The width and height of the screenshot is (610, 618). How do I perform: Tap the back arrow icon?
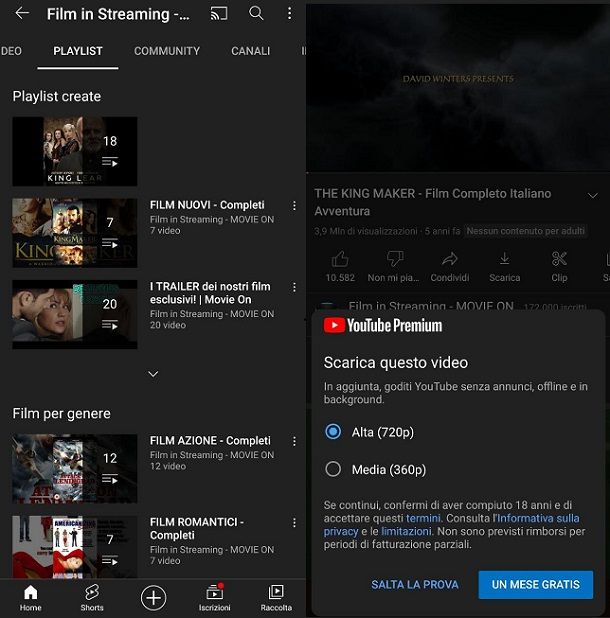22,13
